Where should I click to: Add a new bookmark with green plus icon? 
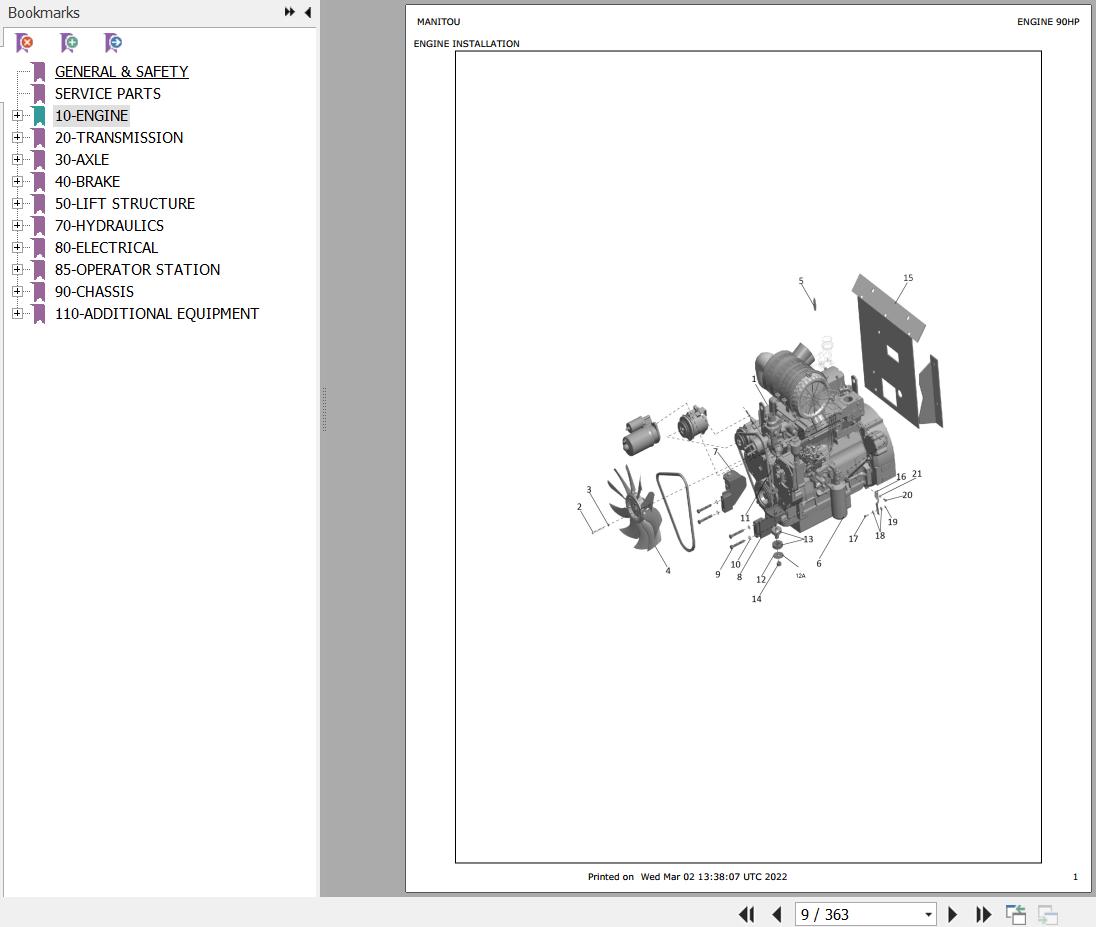(68, 43)
